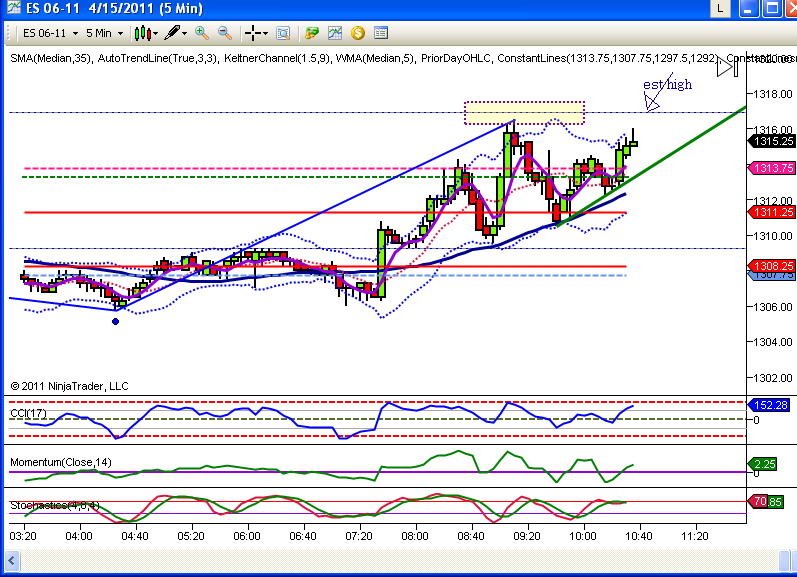This screenshot has height=577, width=797.
Task: Click the 1315.25 current price marker
Action: pos(772,141)
